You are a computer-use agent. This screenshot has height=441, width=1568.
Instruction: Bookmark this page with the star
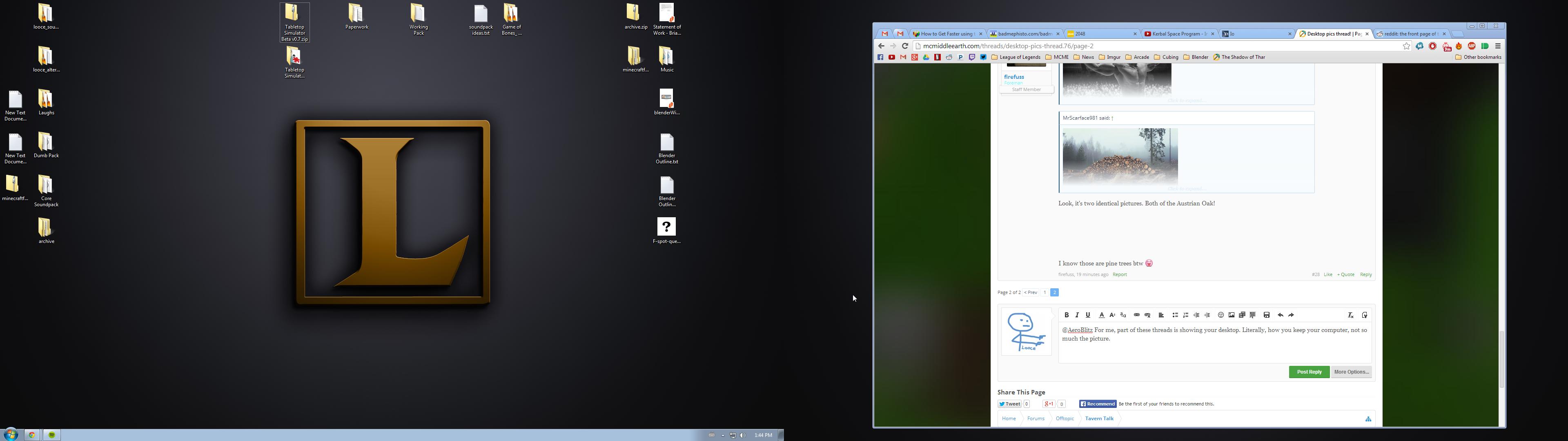point(1406,46)
